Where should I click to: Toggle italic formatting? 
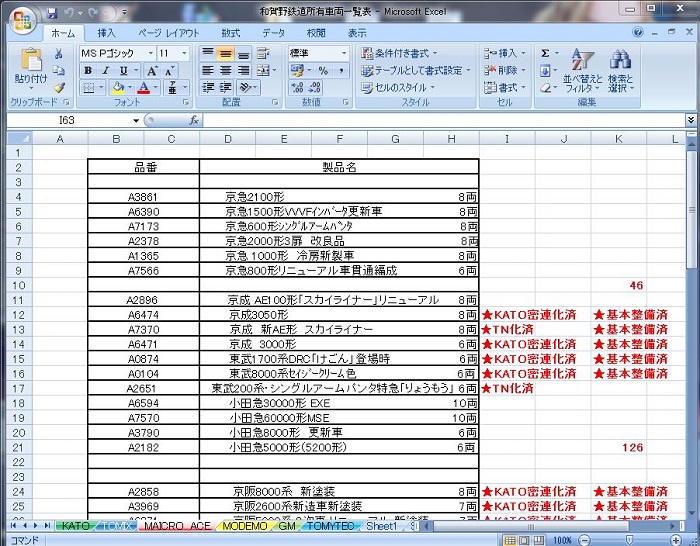click(x=106, y=71)
